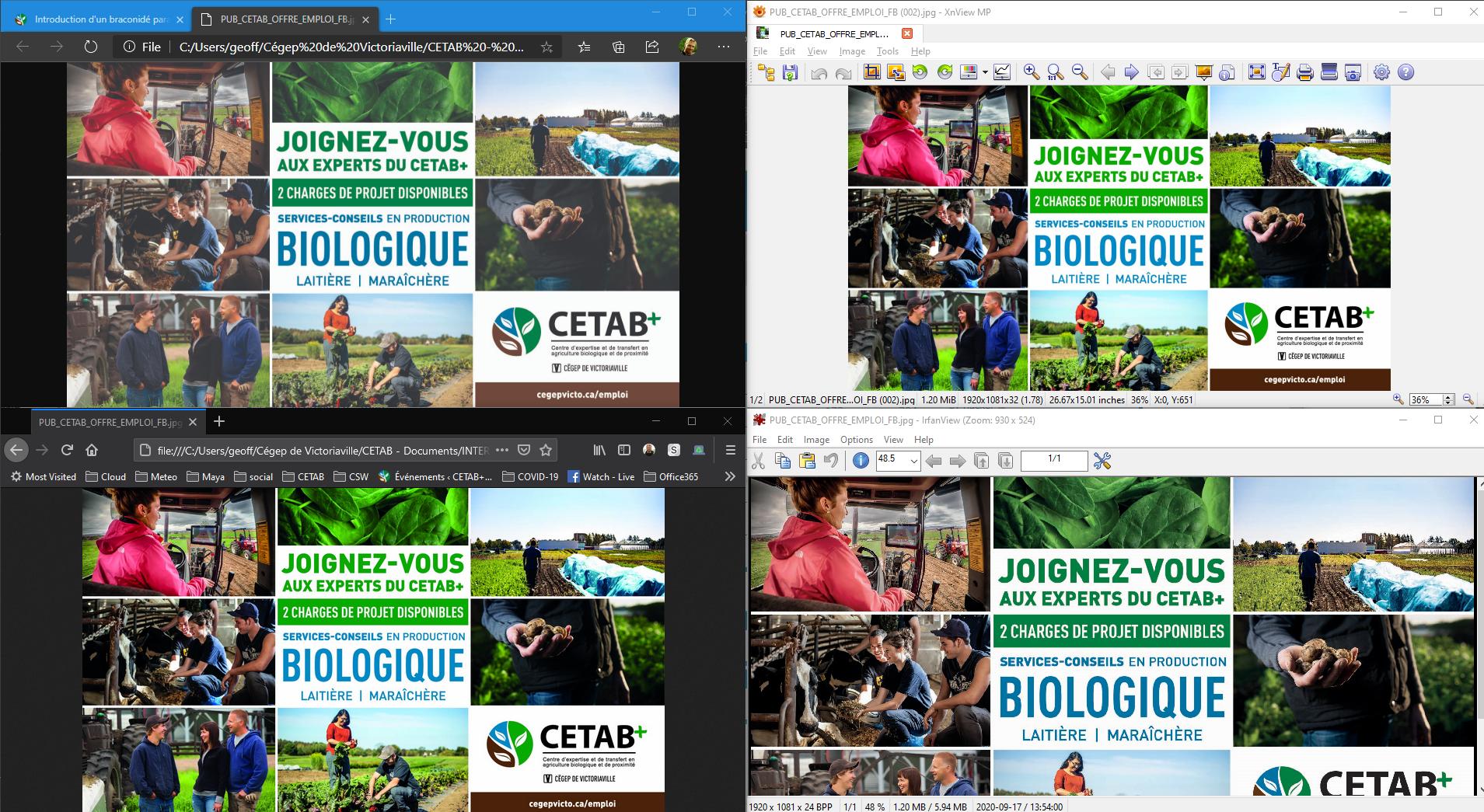Click the XnView status bar zoom-out magnifier

pos(1468,399)
